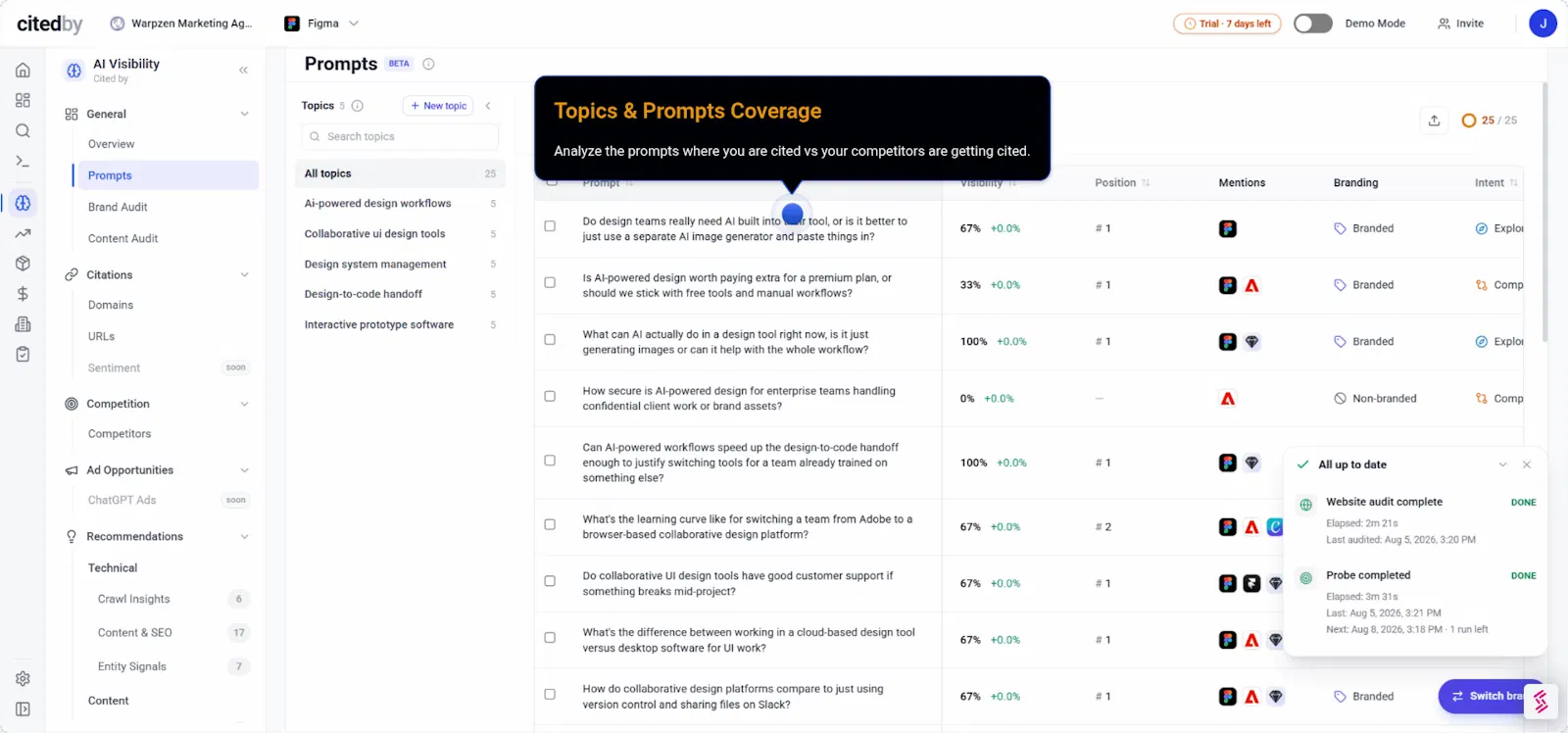Open the Warpzen Marketing Agency workspace selector
Image resolution: width=1568 pixels, height=733 pixels.
coord(181,24)
